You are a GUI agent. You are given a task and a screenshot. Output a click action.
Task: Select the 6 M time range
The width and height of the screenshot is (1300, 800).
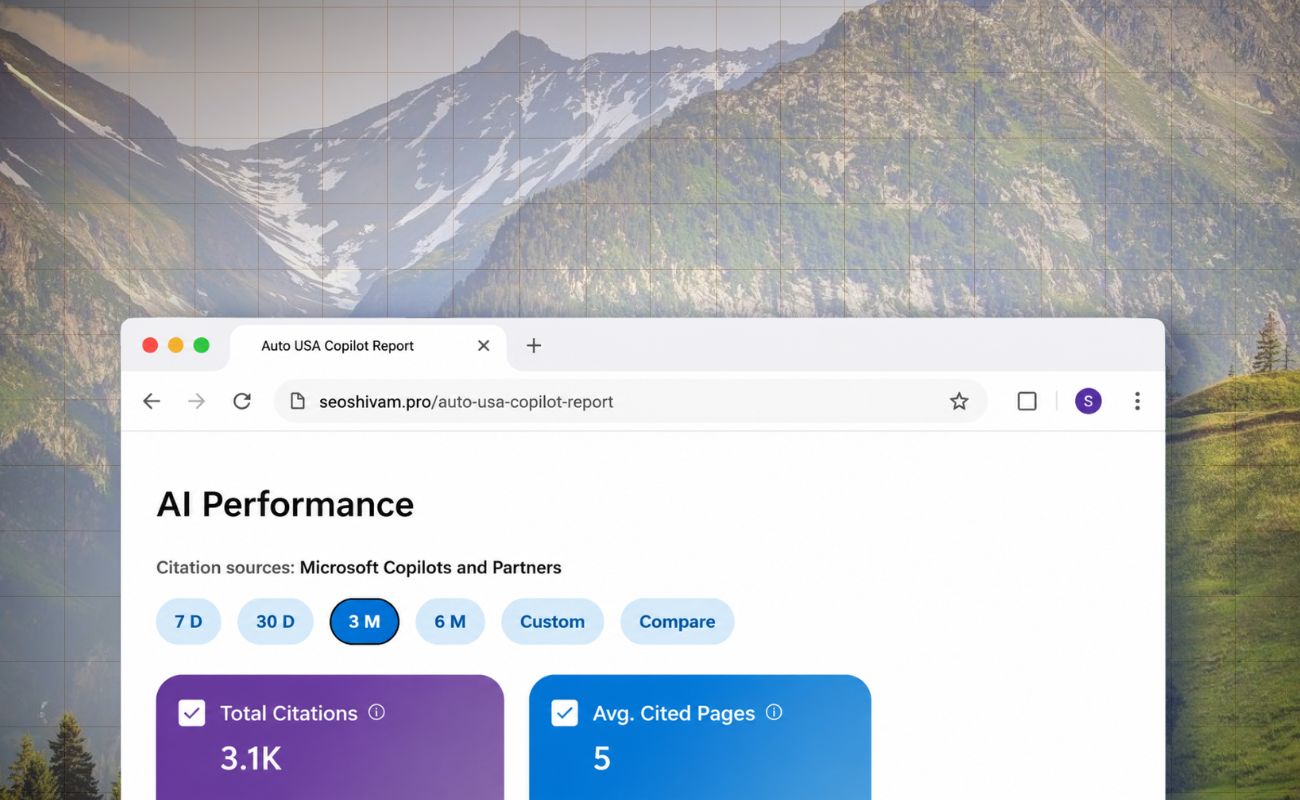[x=450, y=622]
